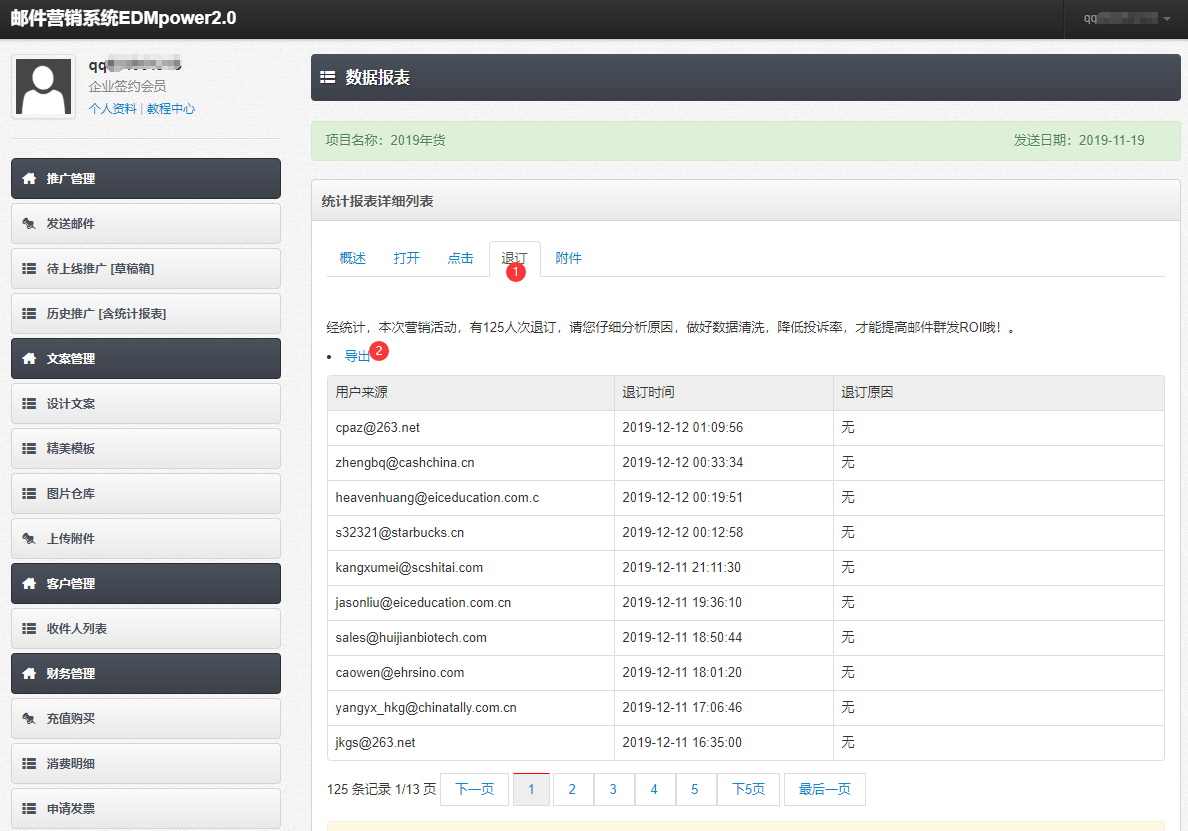Screen dimensions: 1188x831
Task: Click the icon beside 发送邮件
Action: tap(29, 223)
